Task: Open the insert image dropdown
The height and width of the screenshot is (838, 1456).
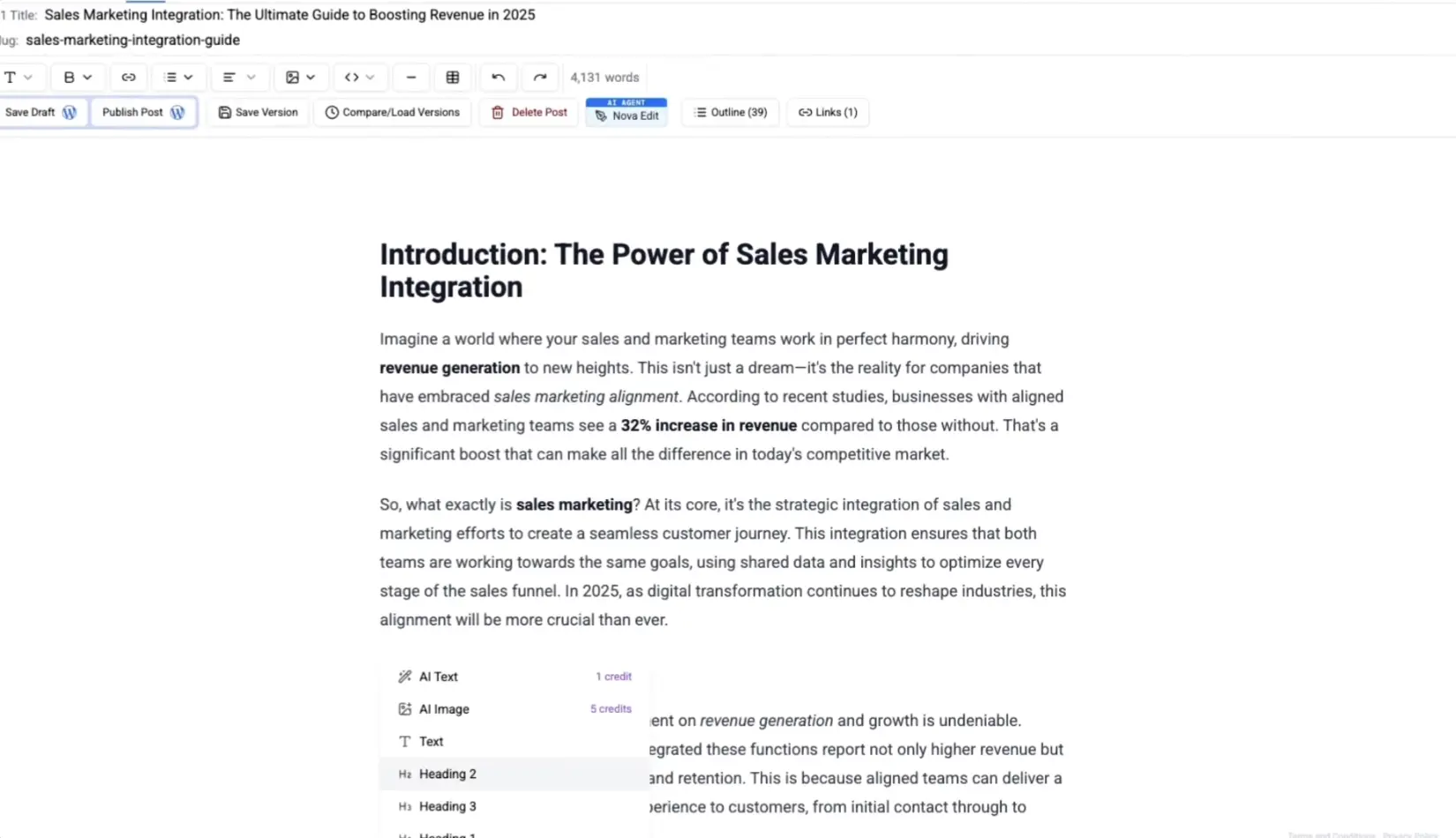Action: click(x=301, y=78)
